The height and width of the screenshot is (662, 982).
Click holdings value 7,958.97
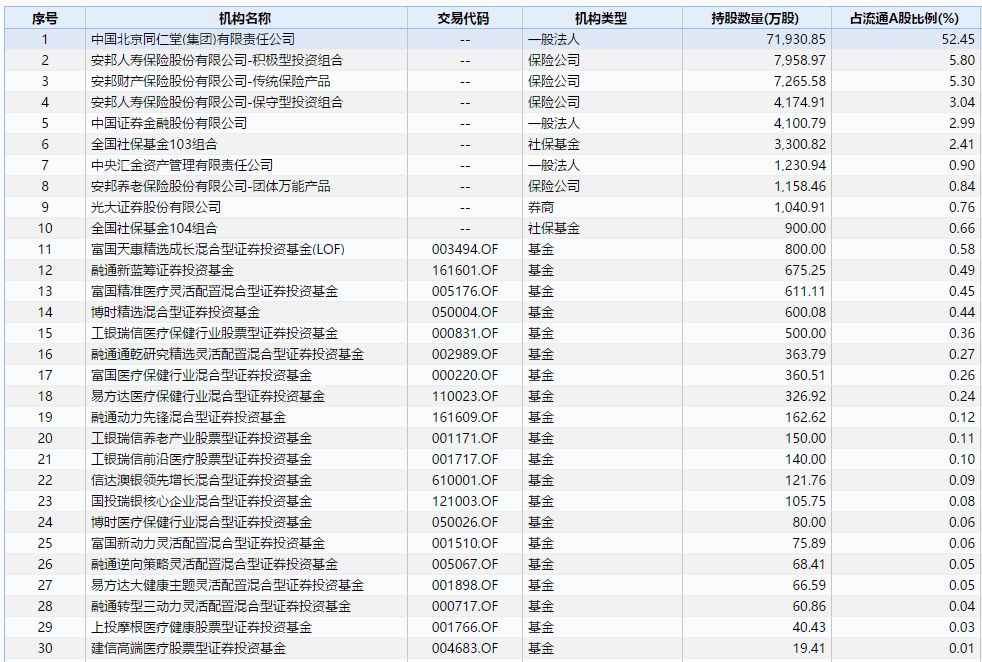[x=800, y=60]
